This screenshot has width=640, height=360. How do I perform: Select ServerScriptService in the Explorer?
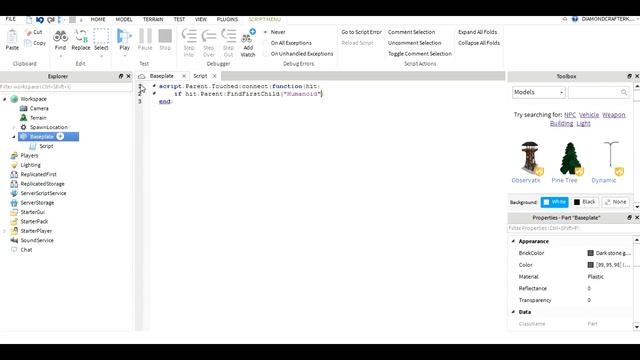point(43,193)
